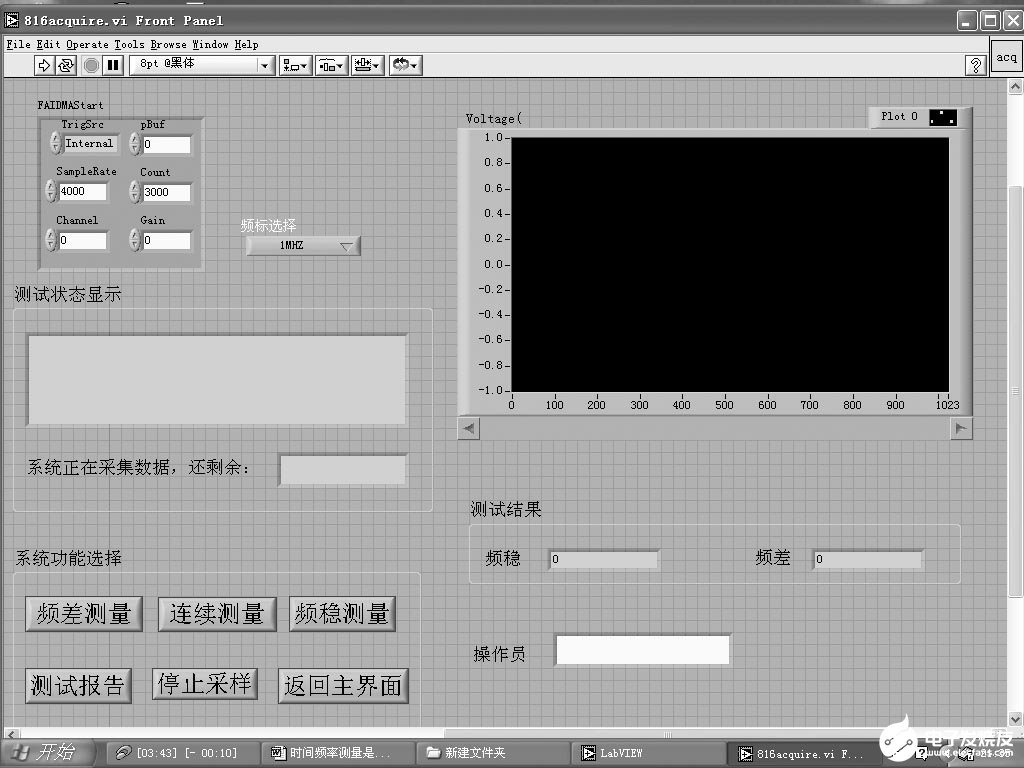Click the Voltage graph black plot area

[x=729, y=264]
